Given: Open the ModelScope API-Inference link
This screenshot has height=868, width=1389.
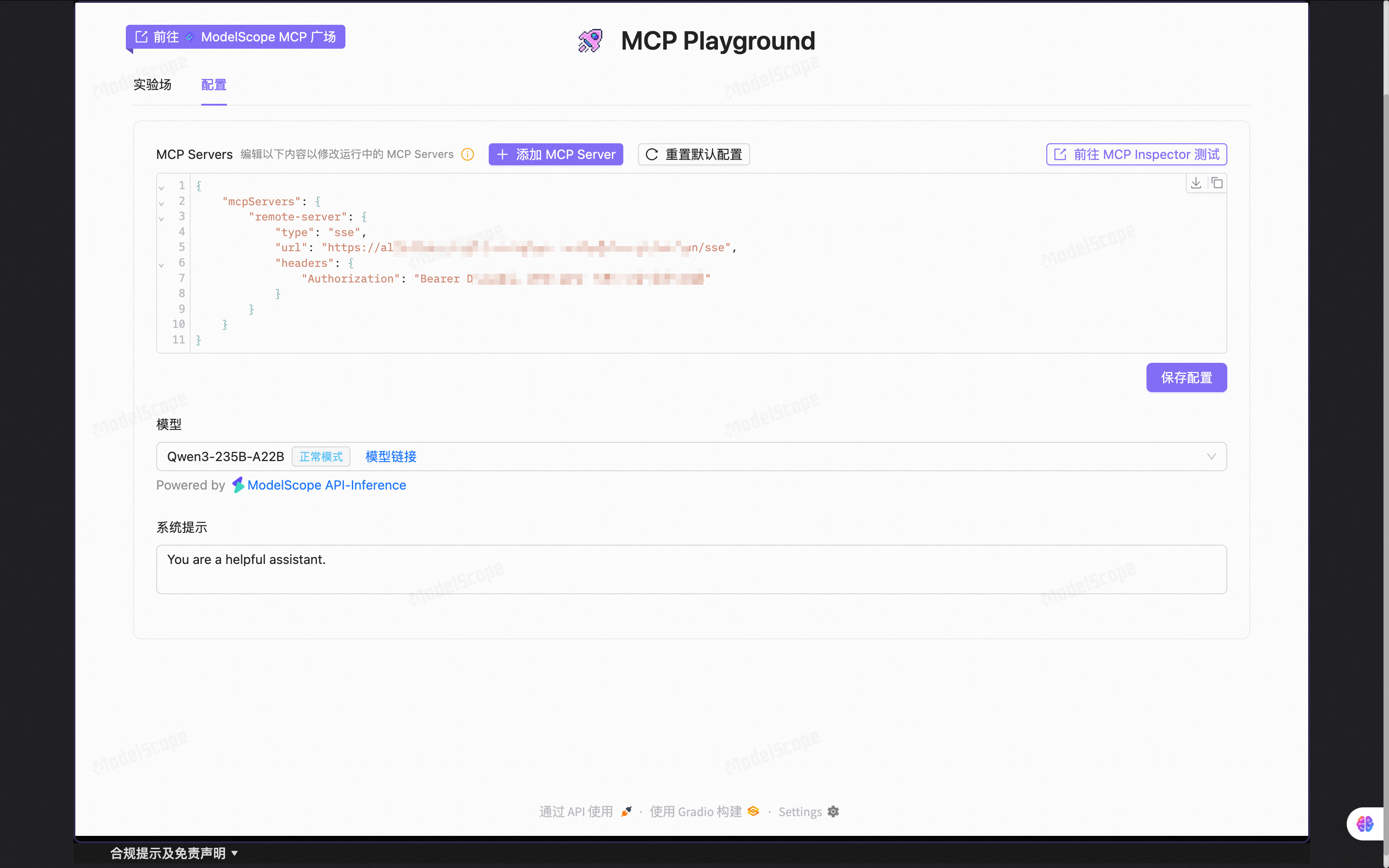Looking at the screenshot, I should point(327,485).
